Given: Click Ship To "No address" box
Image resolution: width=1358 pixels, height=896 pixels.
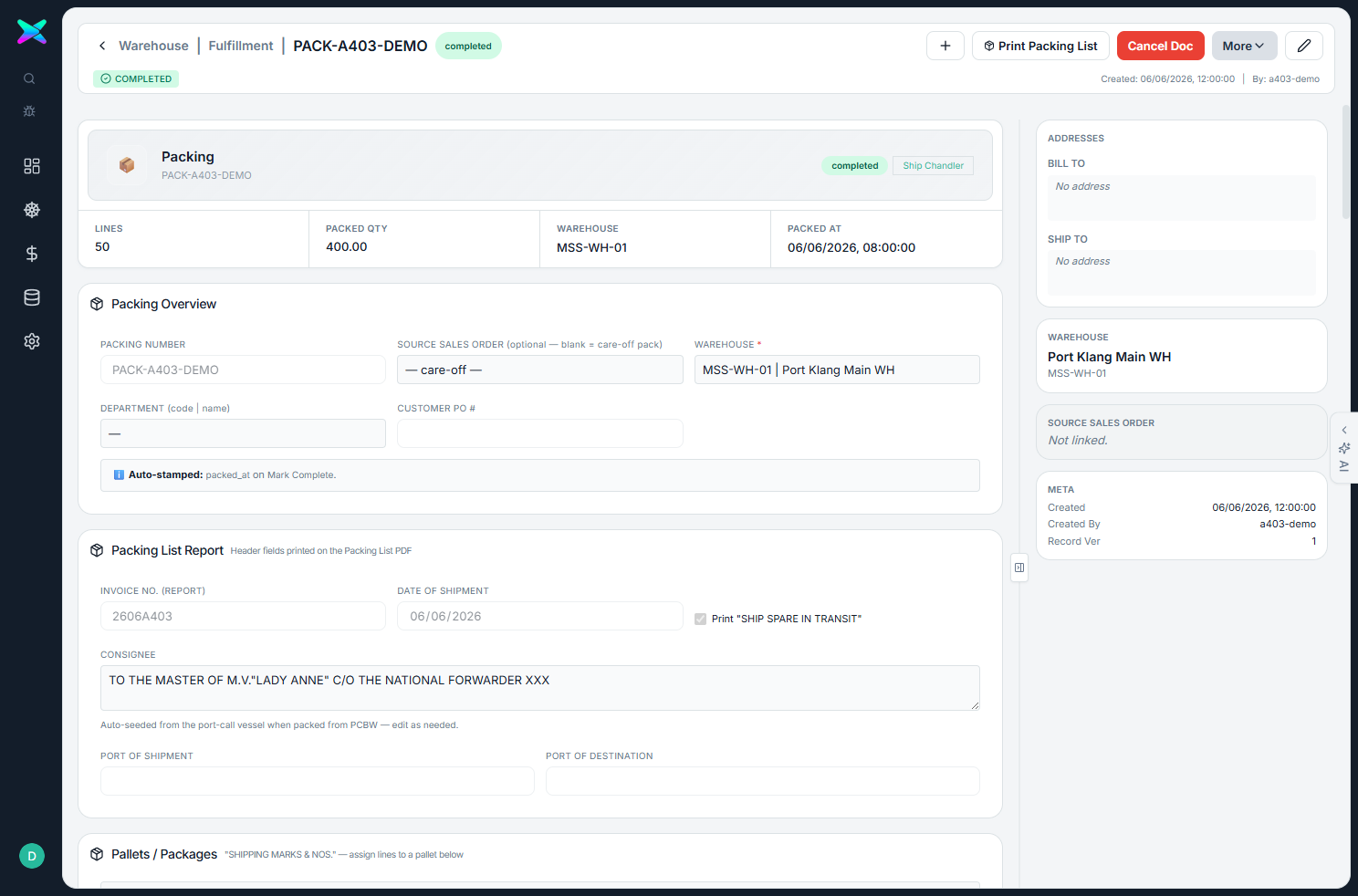Looking at the screenshot, I should (x=1181, y=272).
